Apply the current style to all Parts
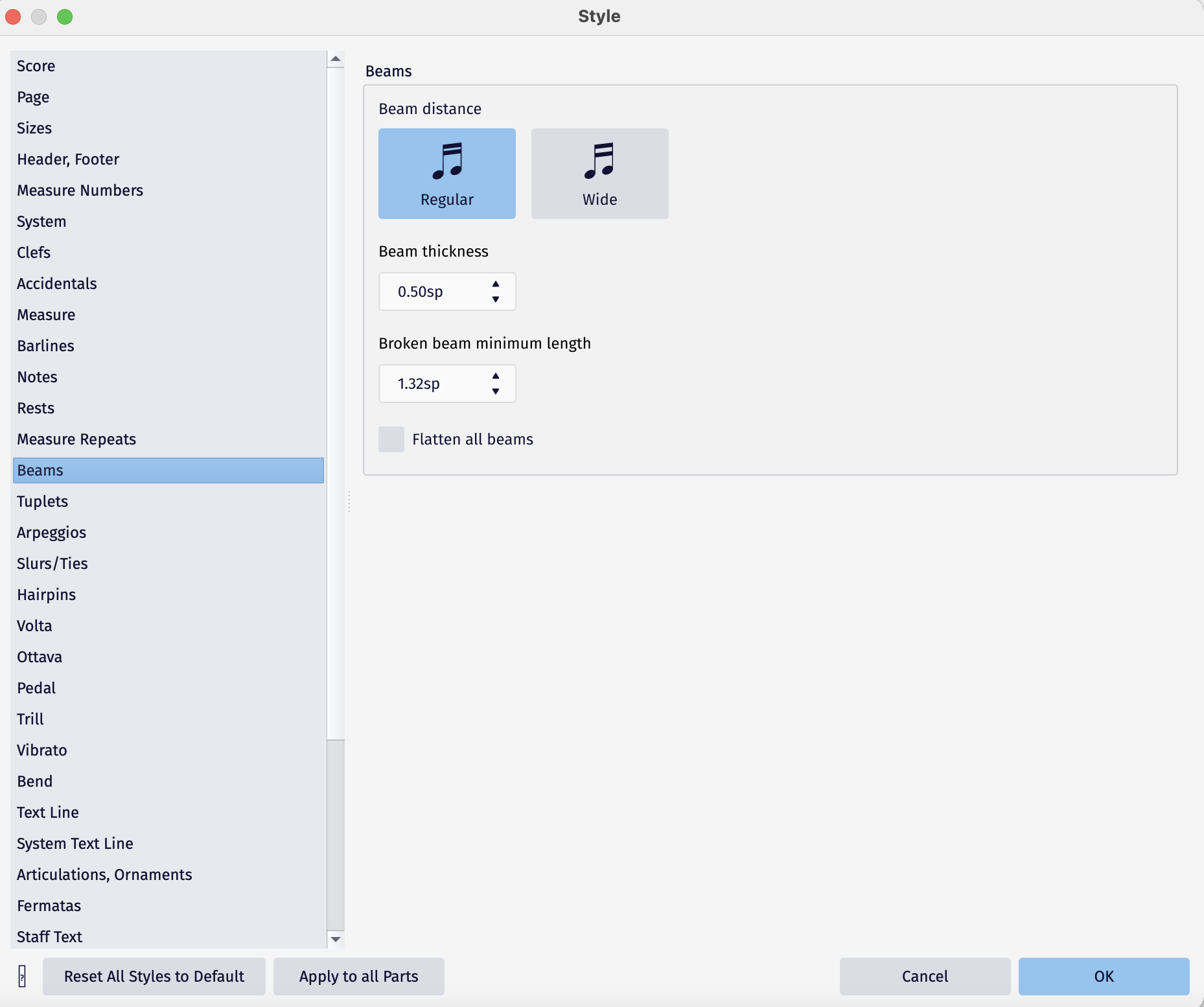1204x1007 pixels. 358,977
